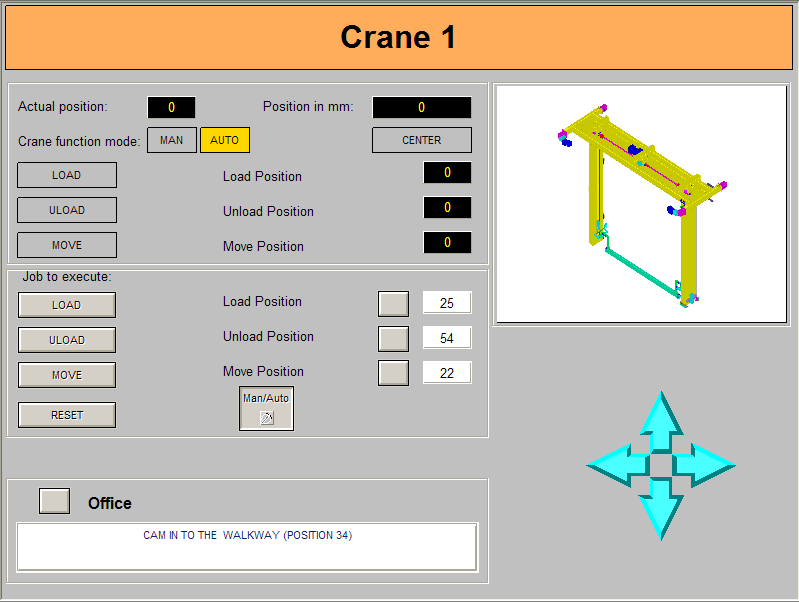Click the CENTER button

pos(422,140)
